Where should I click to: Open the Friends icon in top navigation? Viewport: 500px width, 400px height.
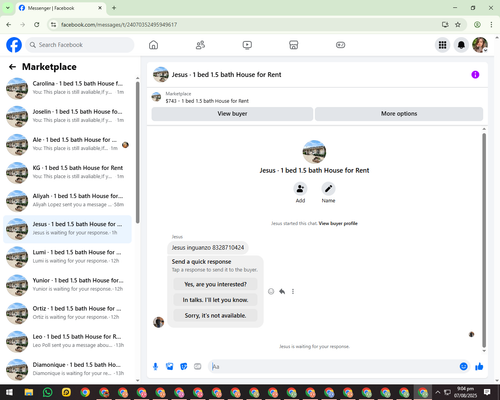200,45
